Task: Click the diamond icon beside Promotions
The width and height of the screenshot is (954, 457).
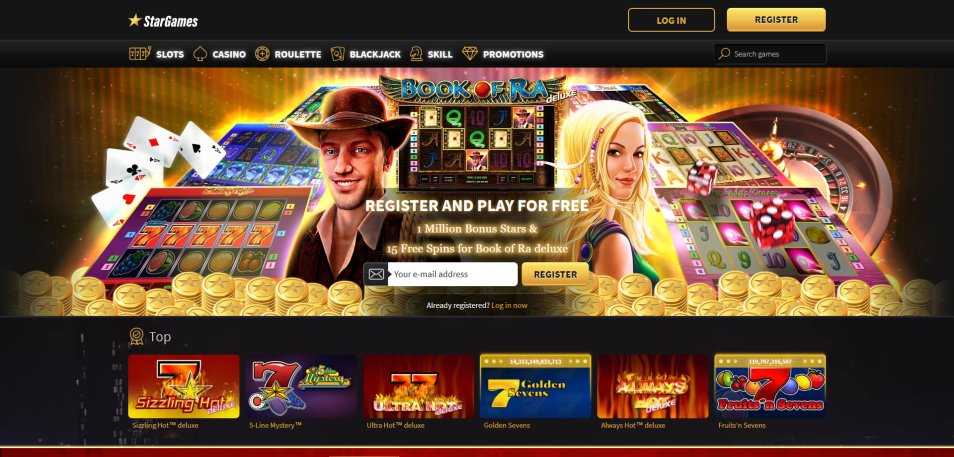Action: coord(470,54)
